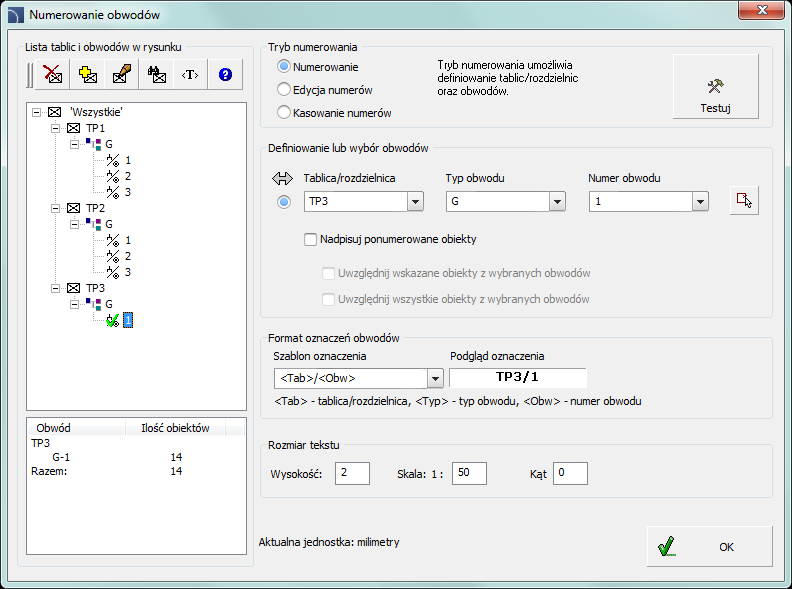This screenshot has width=792, height=589.
Task: Click the Obwód column header
Action: [76, 428]
